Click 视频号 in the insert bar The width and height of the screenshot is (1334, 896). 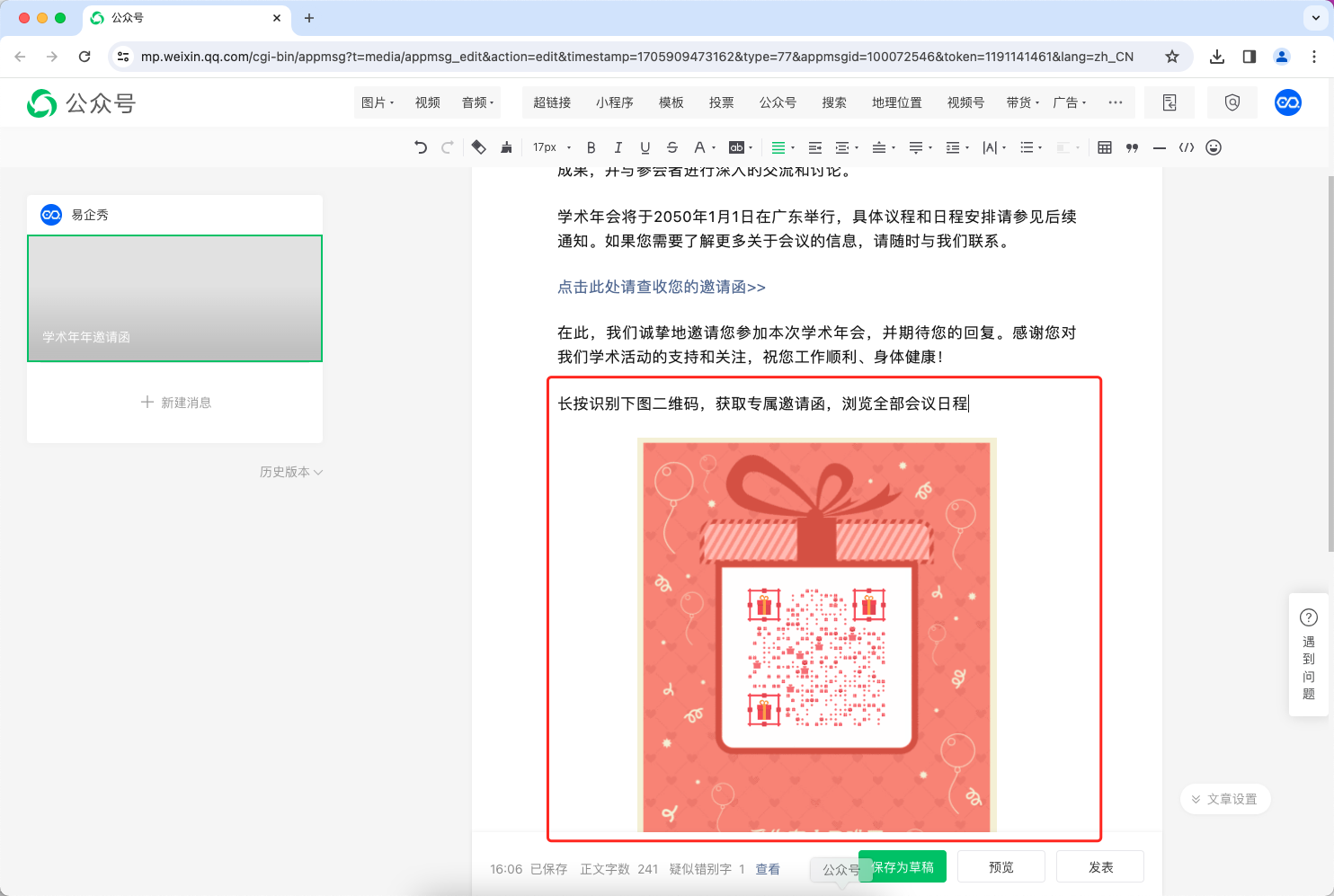tap(965, 102)
